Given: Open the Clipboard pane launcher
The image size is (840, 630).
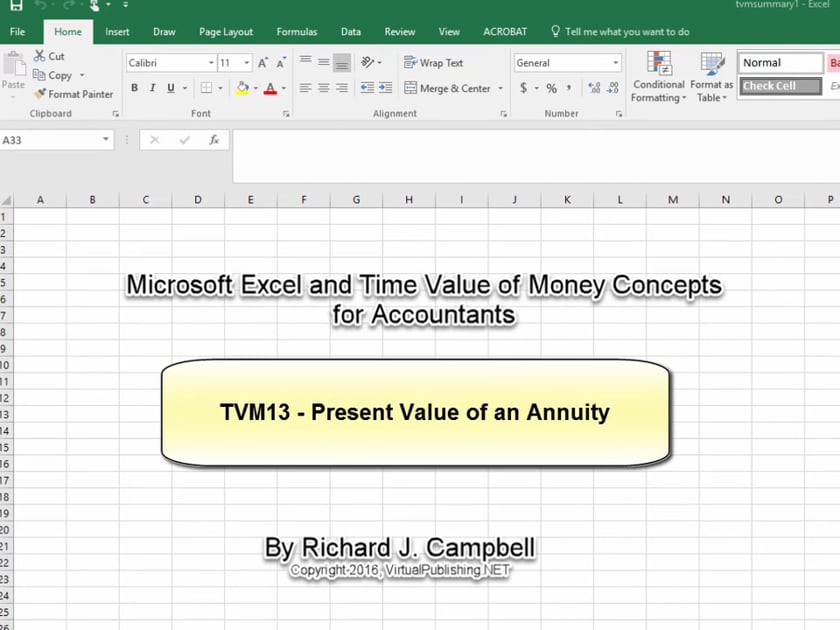Looking at the screenshot, I should (115, 114).
